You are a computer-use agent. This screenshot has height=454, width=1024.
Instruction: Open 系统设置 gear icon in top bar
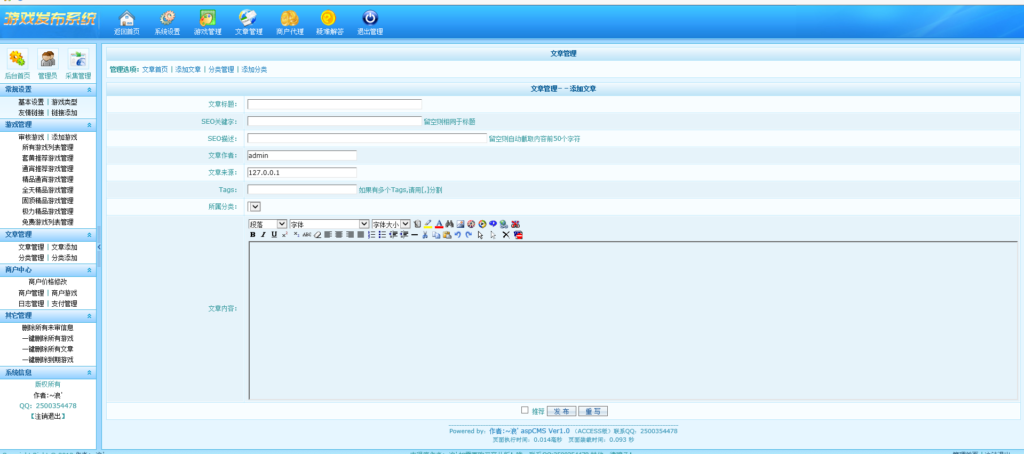[x=167, y=20]
